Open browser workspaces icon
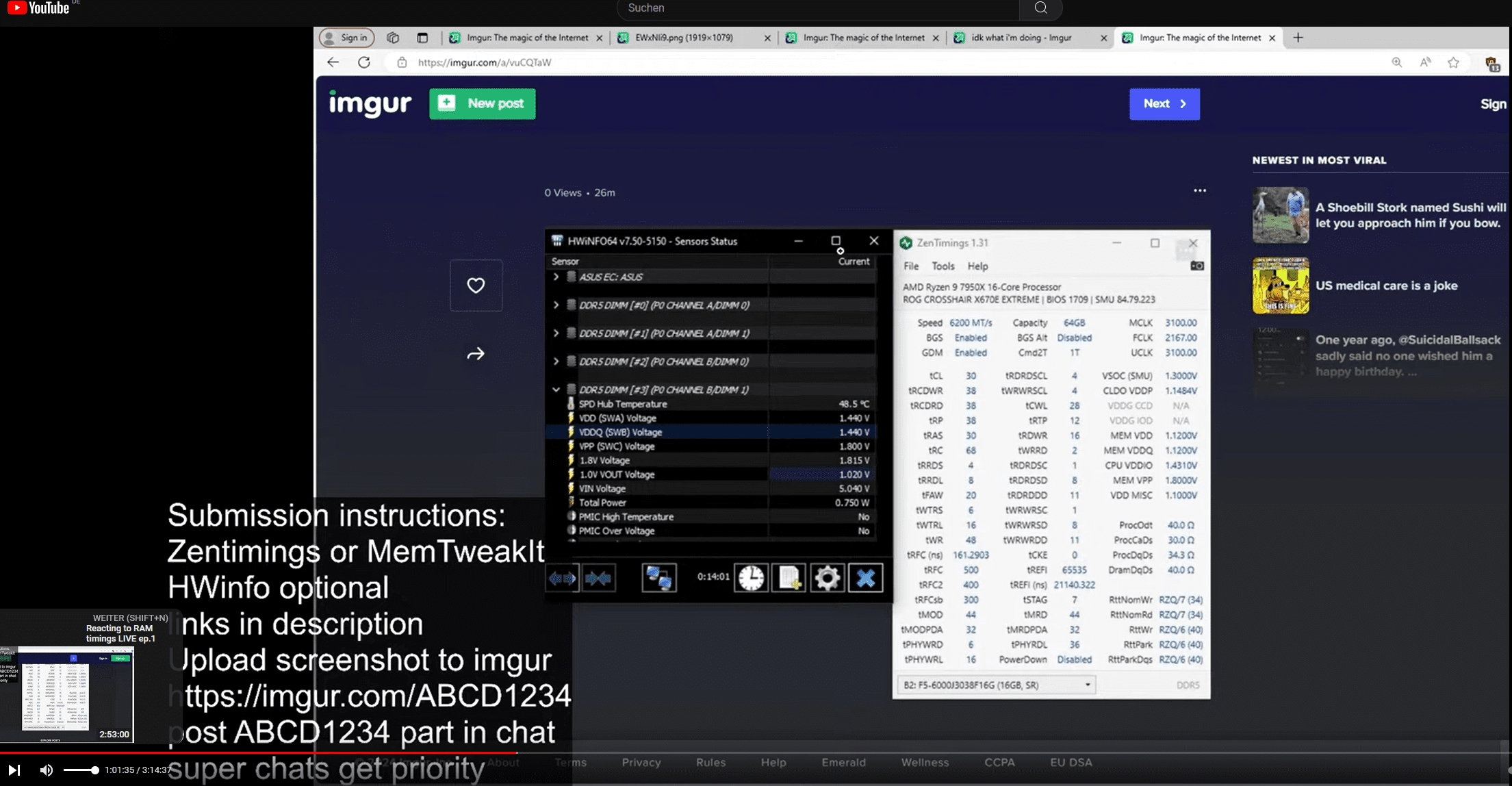This screenshot has width=1512, height=786. 393,38
